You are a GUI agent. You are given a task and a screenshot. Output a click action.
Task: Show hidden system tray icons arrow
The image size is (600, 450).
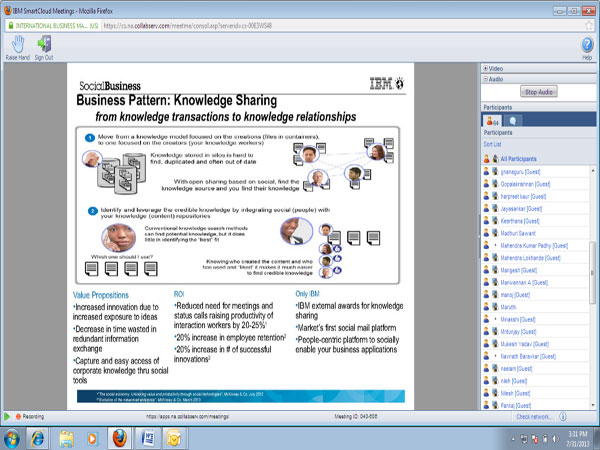(x=513, y=439)
